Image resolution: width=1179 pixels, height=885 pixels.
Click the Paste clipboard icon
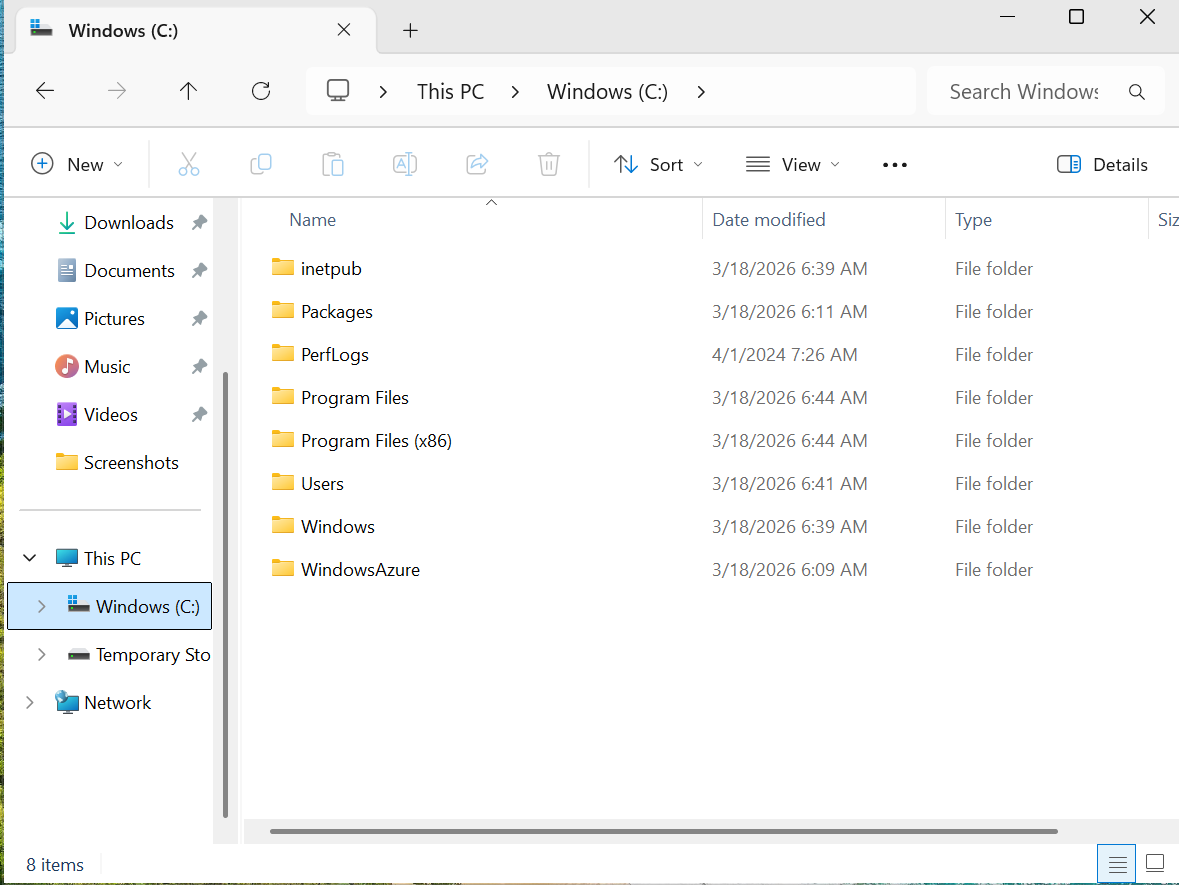(x=332, y=164)
